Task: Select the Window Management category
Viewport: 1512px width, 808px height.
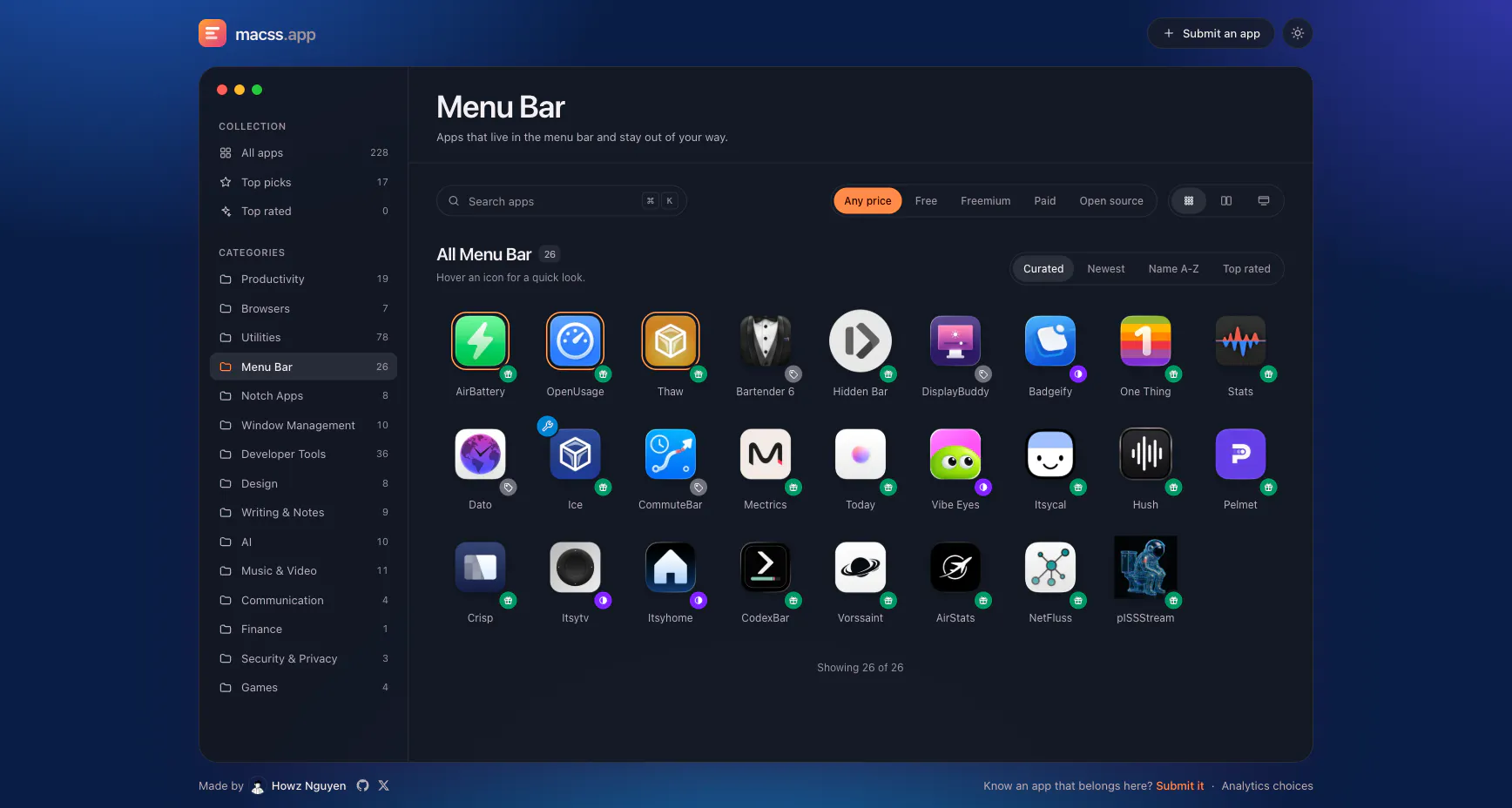Action: (x=303, y=425)
